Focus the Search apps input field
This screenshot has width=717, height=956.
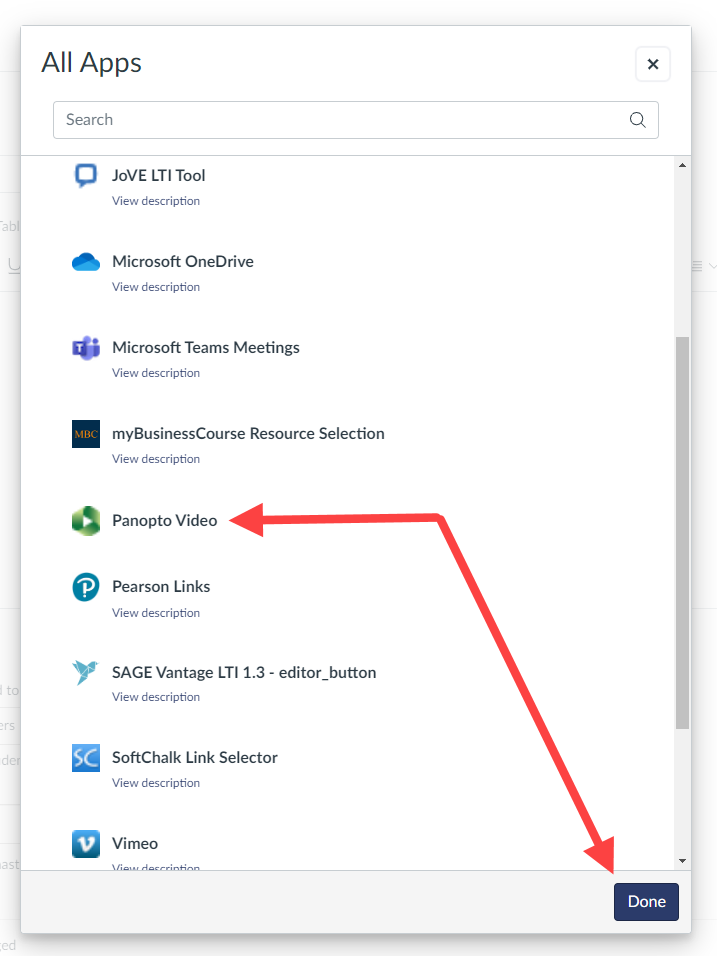[x=355, y=120]
